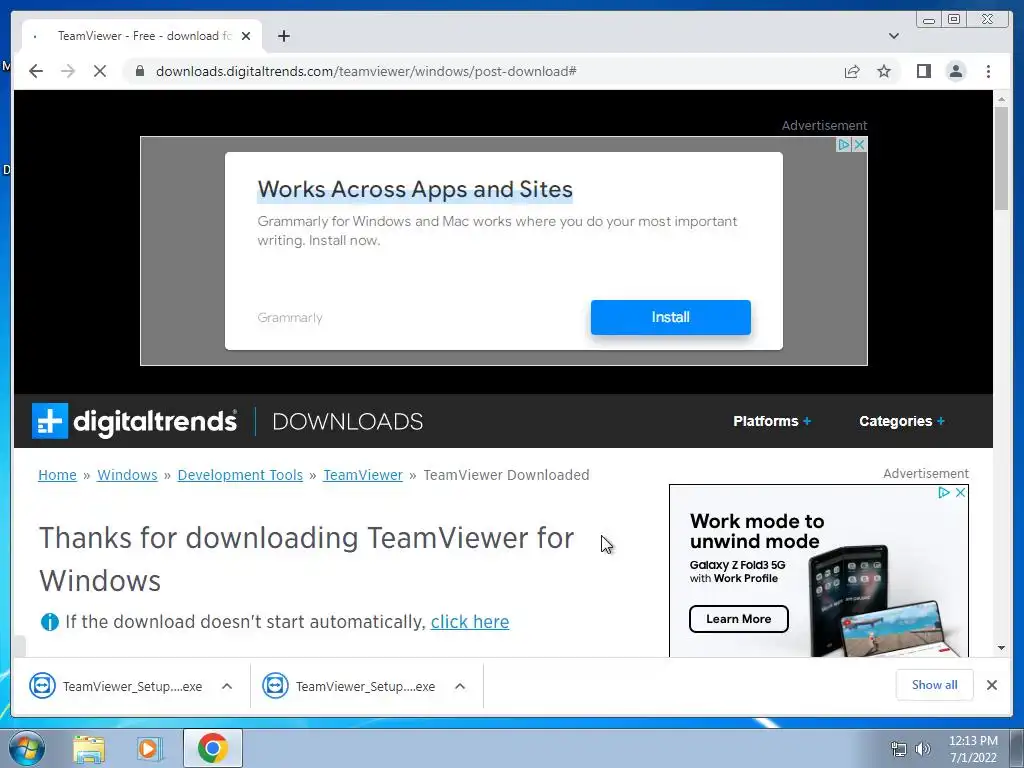Click the Digital Trends logo
Viewport: 1024px width, 768px height.
pyautogui.click(x=135, y=421)
